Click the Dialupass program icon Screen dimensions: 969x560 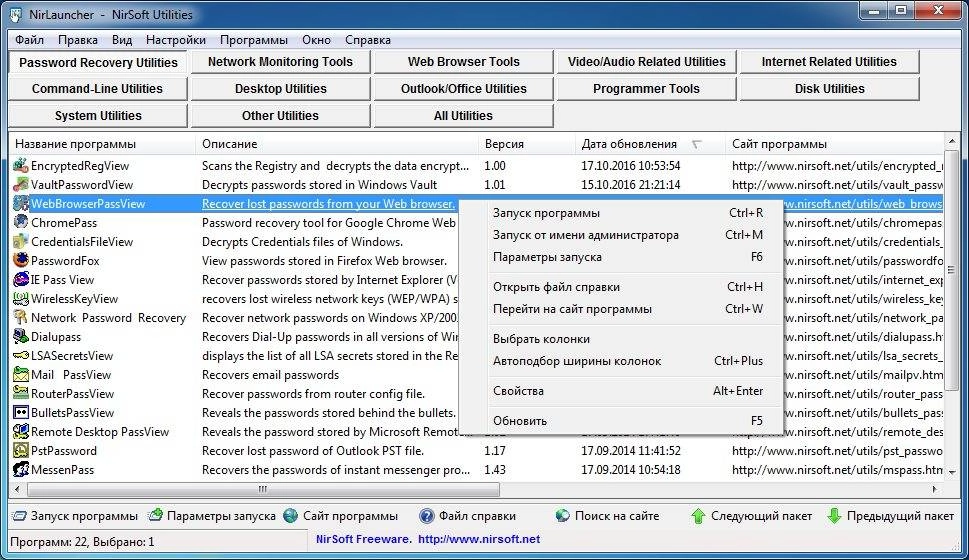(x=20, y=336)
